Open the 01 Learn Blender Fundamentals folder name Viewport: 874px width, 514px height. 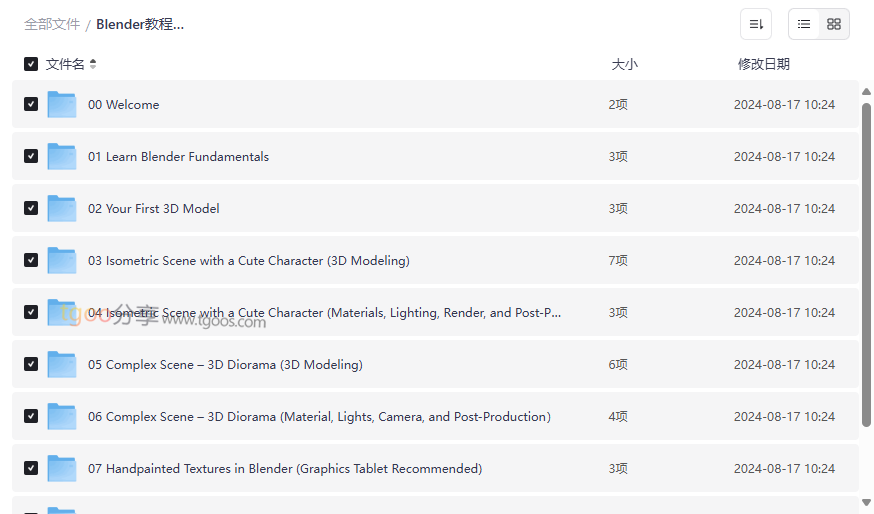click(x=178, y=157)
